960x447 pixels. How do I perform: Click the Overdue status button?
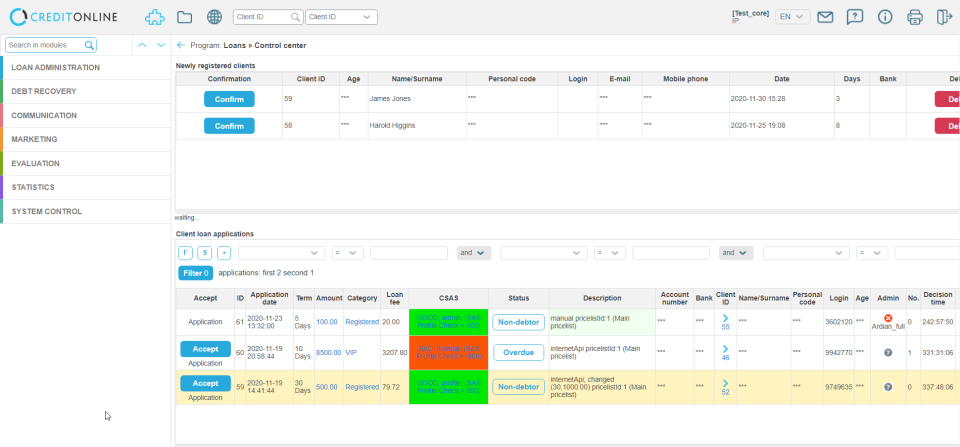[519, 353]
